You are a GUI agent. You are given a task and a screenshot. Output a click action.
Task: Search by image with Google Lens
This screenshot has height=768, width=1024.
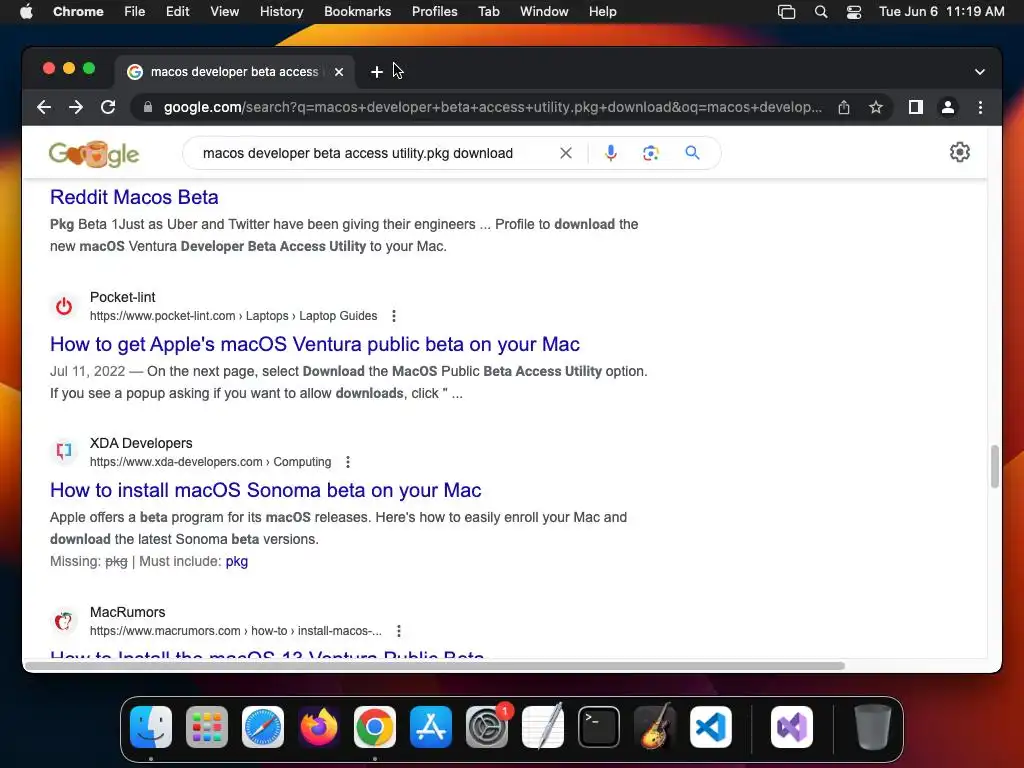(650, 153)
